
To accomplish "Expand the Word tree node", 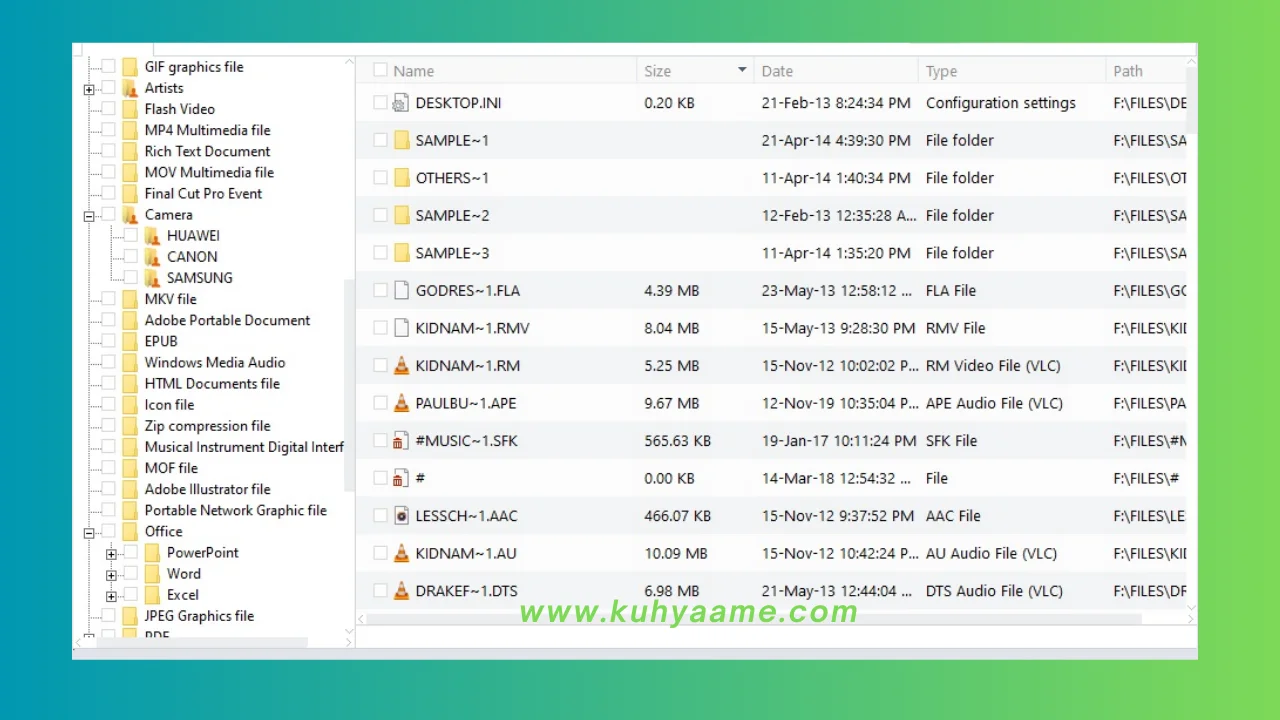I will [111, 574].
